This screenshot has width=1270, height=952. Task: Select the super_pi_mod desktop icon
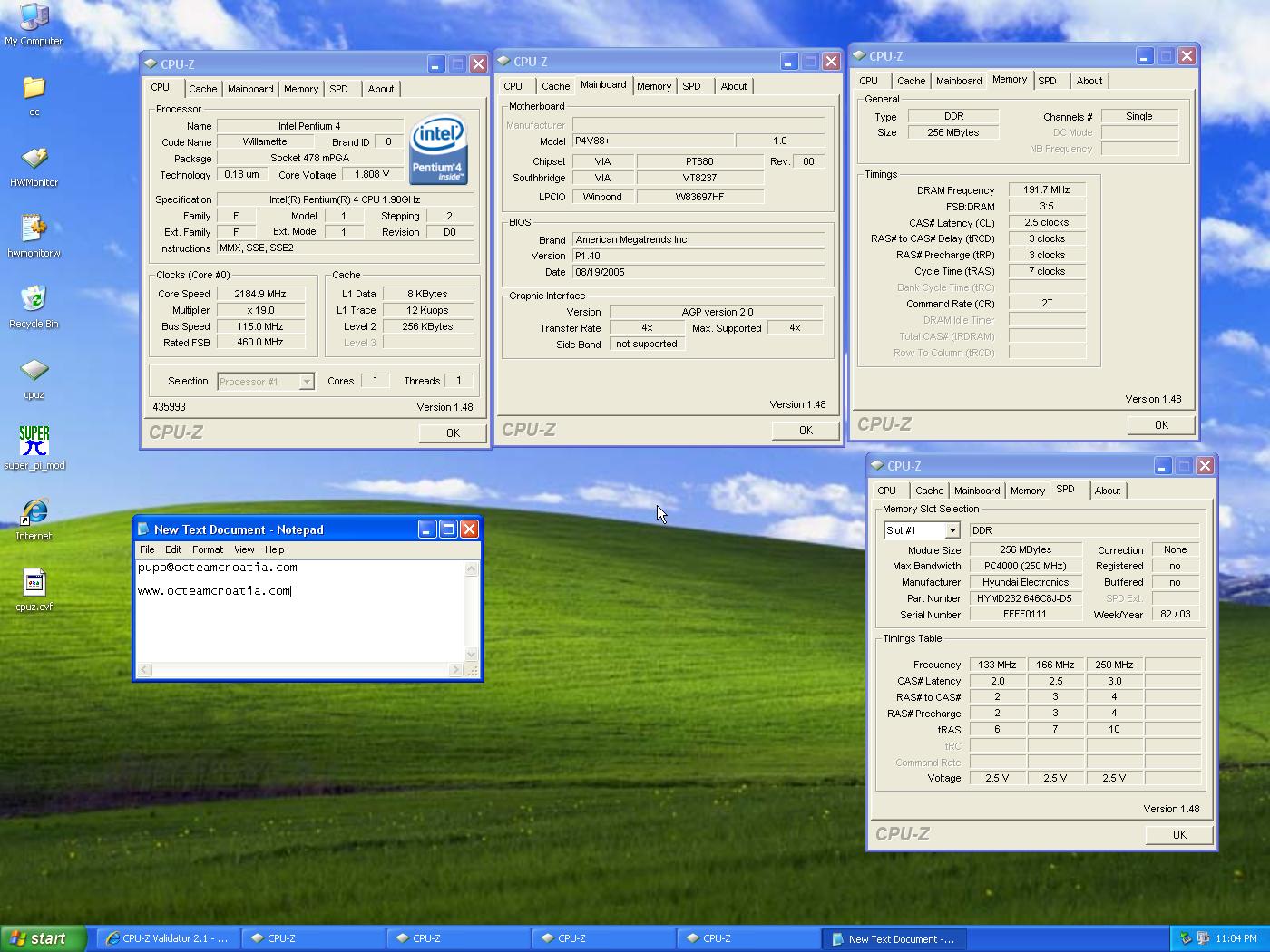click(34, 449)
